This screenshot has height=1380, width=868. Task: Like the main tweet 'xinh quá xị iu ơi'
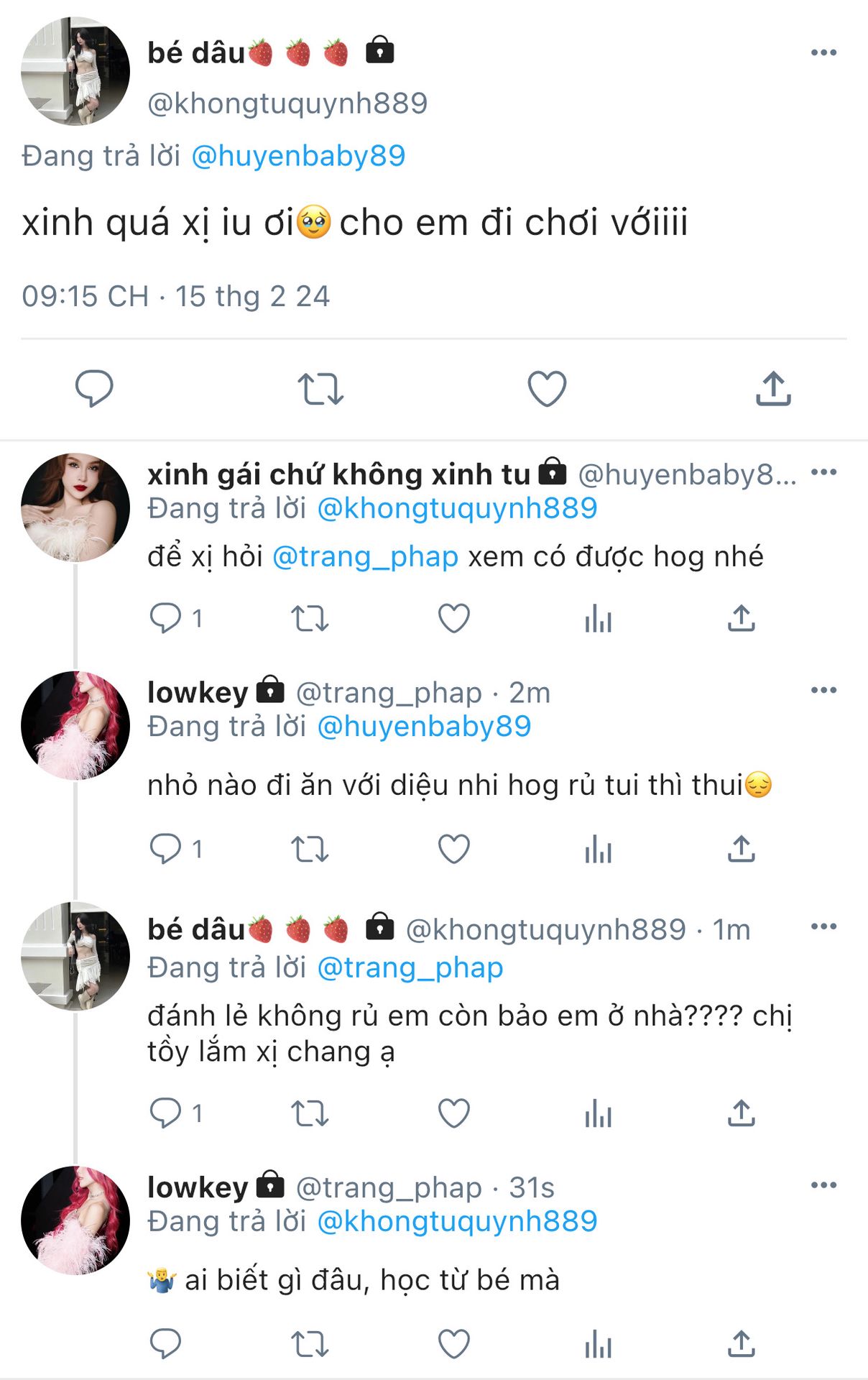click(x=547, y=389)
